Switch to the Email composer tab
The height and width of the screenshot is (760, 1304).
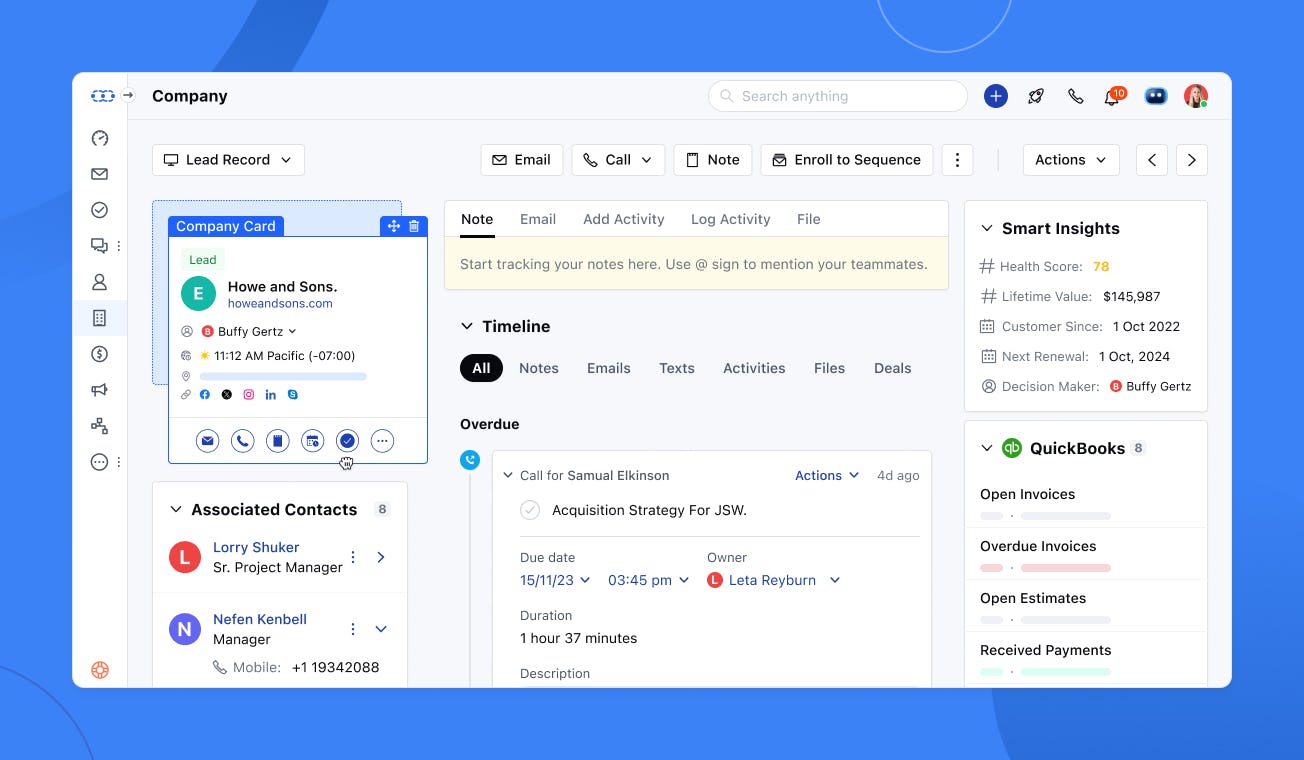pyautogui.click(x=538, y=219)
